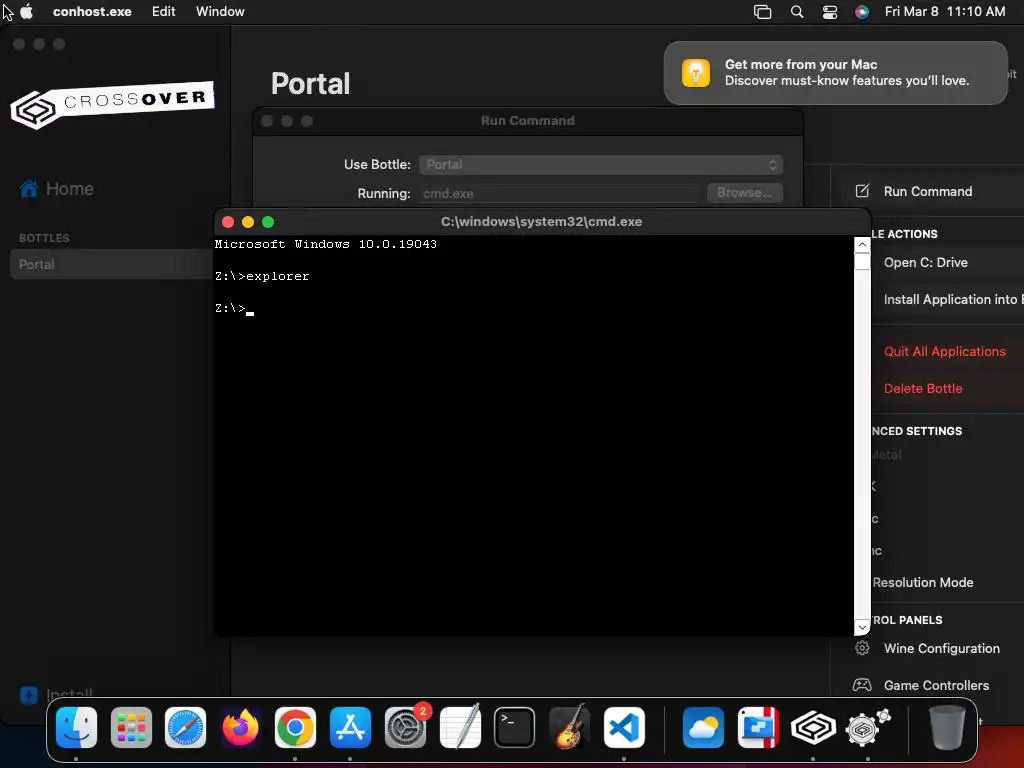Click the CrossOver logo in sidebar

pyautogui.click(x=112, y=104)
